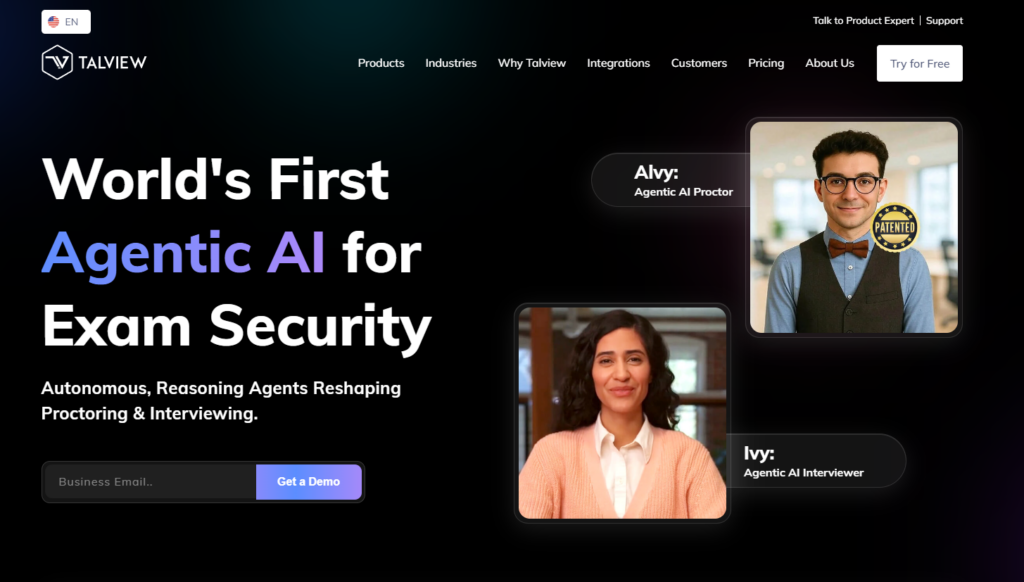Select Alvy's portrait image
The width and height of the screenshot is (1024, 582).
(x=854, y=227)
